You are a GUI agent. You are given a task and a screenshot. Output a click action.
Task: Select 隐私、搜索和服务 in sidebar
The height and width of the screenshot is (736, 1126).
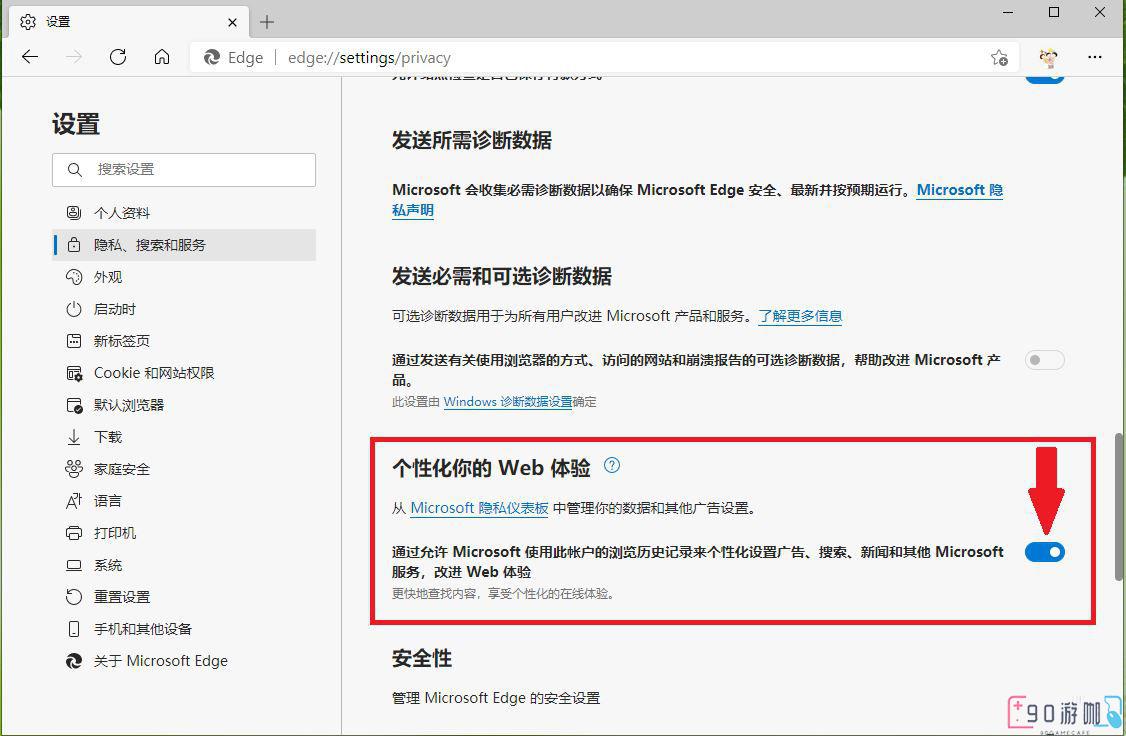coord(184,245)
